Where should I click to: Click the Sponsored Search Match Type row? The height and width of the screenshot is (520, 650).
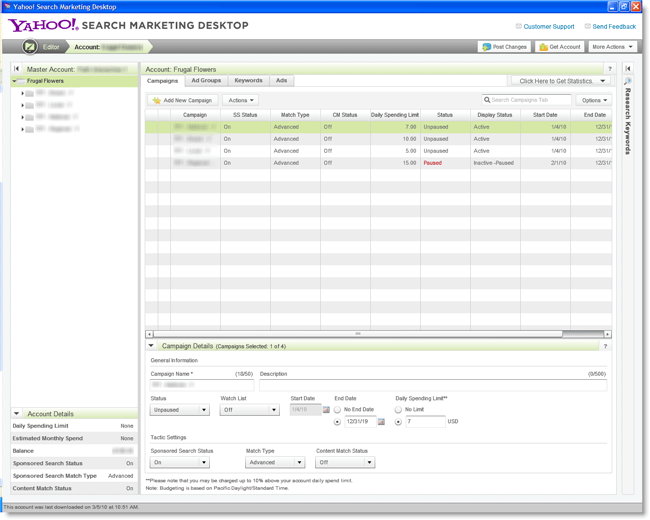[73, 476]
